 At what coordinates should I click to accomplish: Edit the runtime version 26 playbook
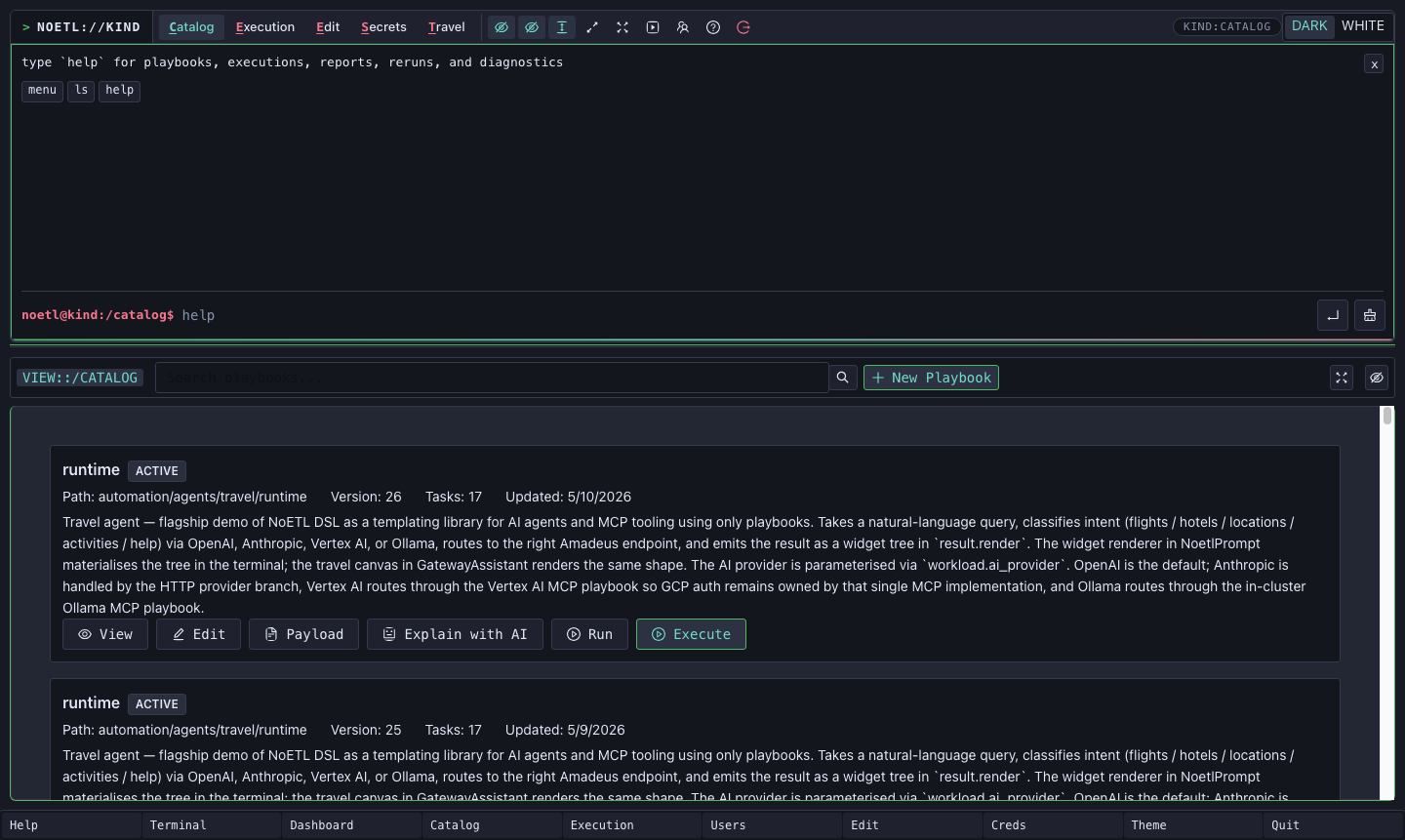tap(199, 634)
